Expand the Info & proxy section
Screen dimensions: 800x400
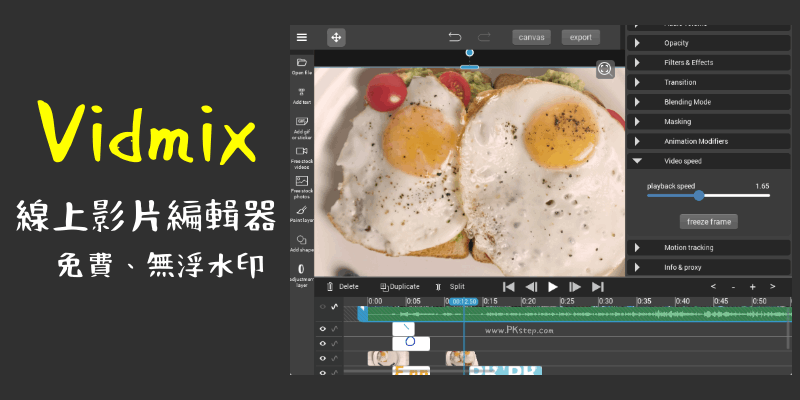coord(709,267)
